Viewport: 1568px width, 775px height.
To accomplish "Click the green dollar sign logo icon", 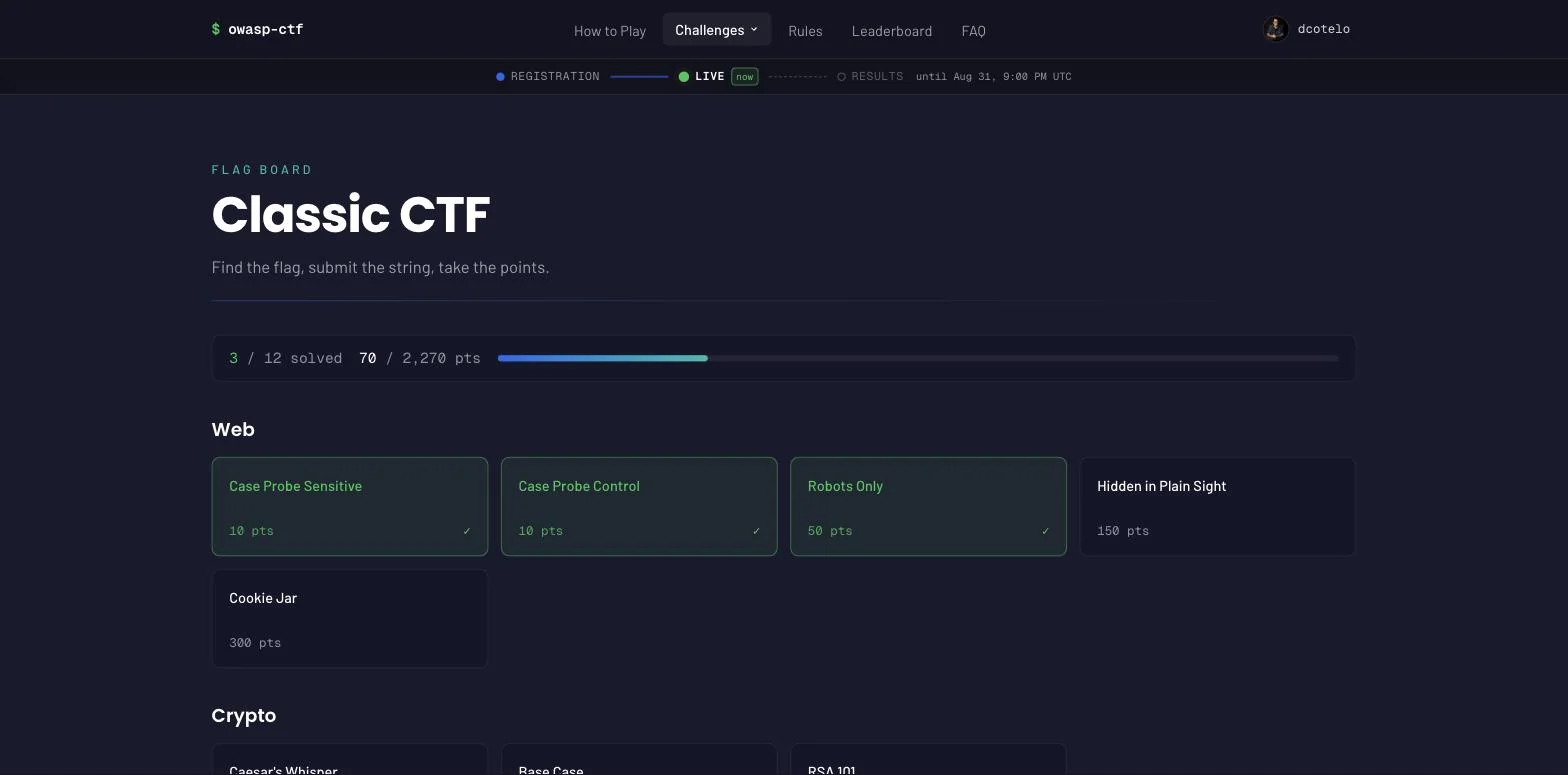I will tap(216, 29).
